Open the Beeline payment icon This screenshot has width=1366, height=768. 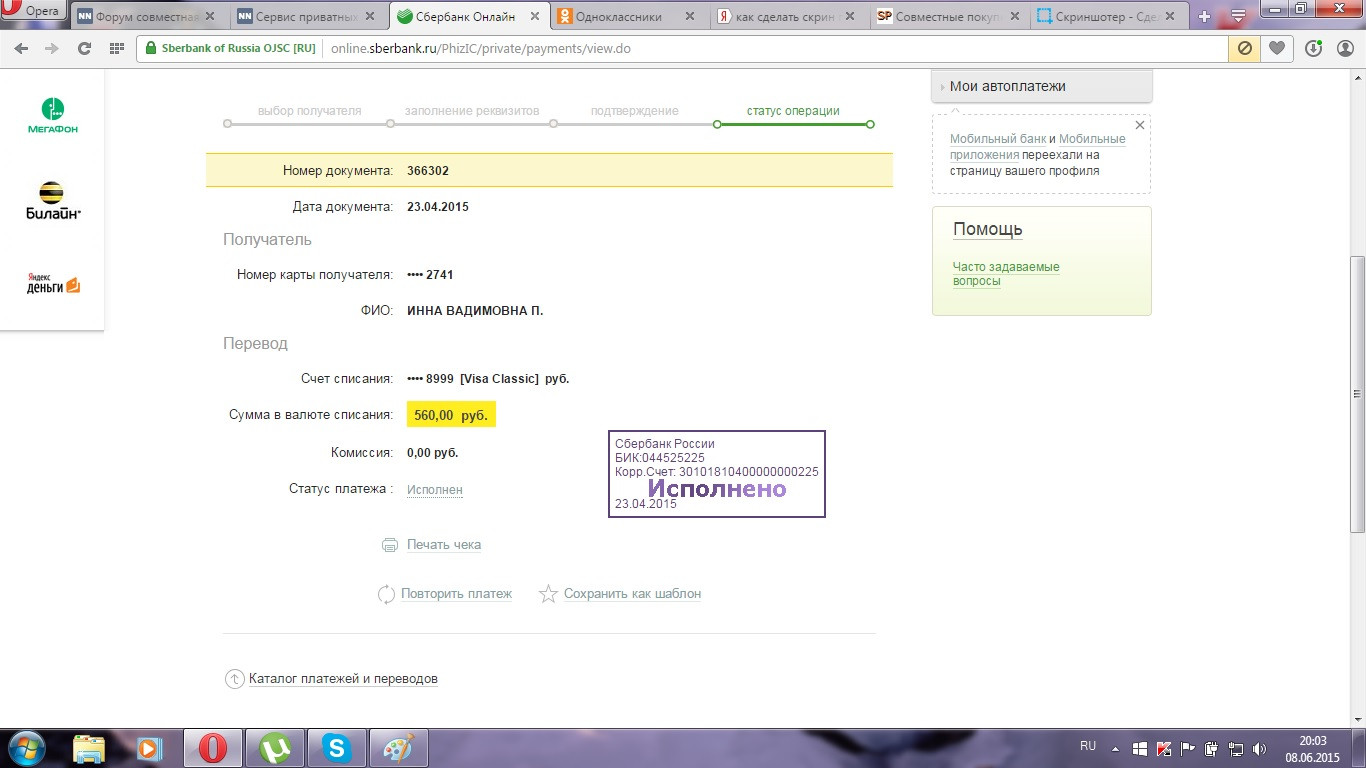(52, 200)
